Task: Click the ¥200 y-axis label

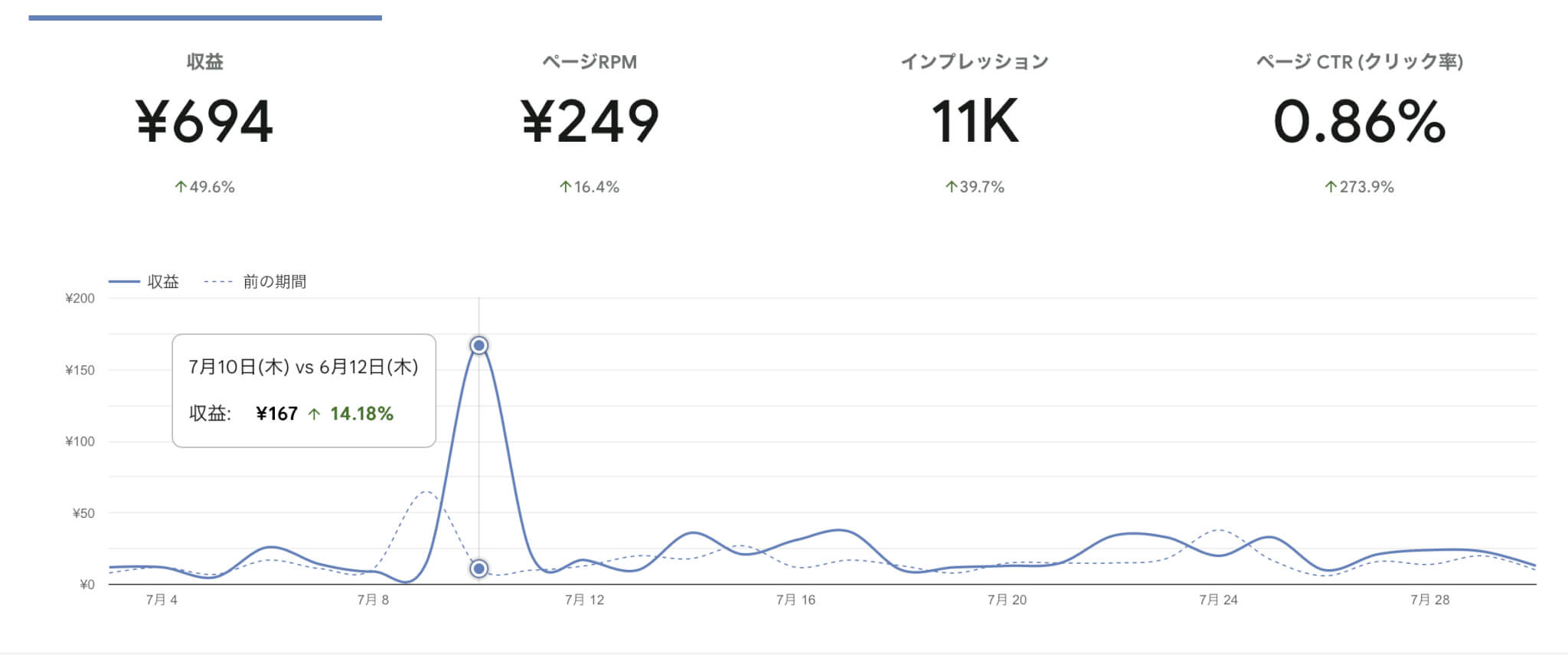Action: (80, 299)
